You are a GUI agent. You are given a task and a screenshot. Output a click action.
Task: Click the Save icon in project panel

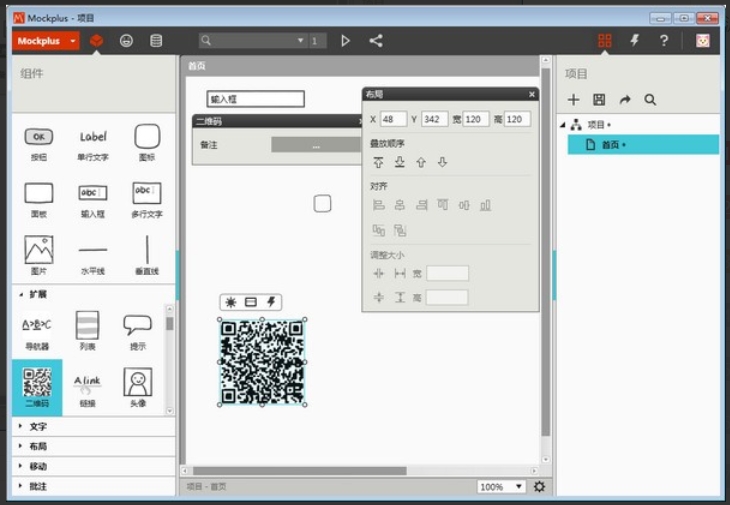pos(599,100)
